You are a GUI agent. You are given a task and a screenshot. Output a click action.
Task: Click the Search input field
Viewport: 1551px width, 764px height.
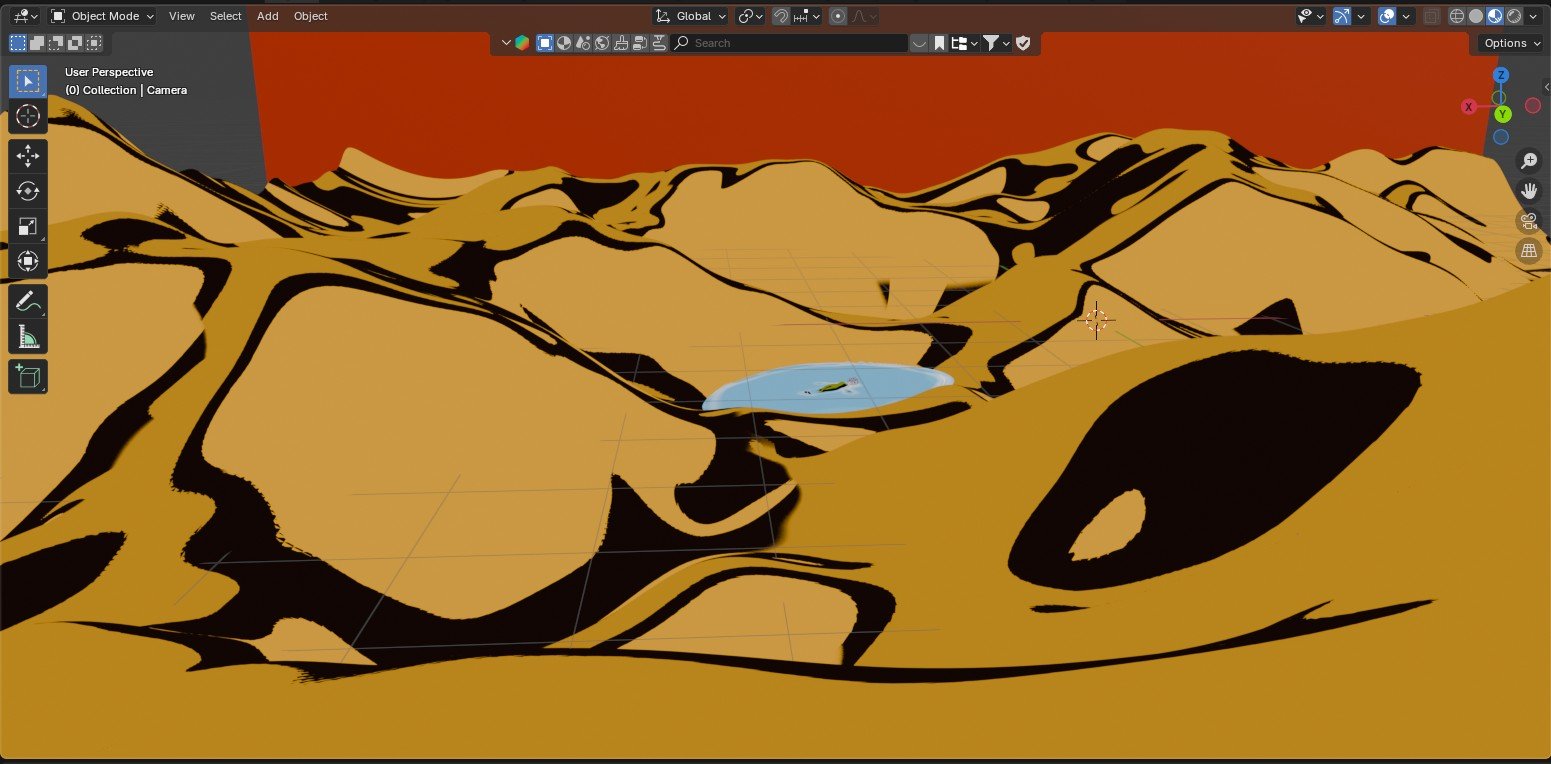pos(789,43)
